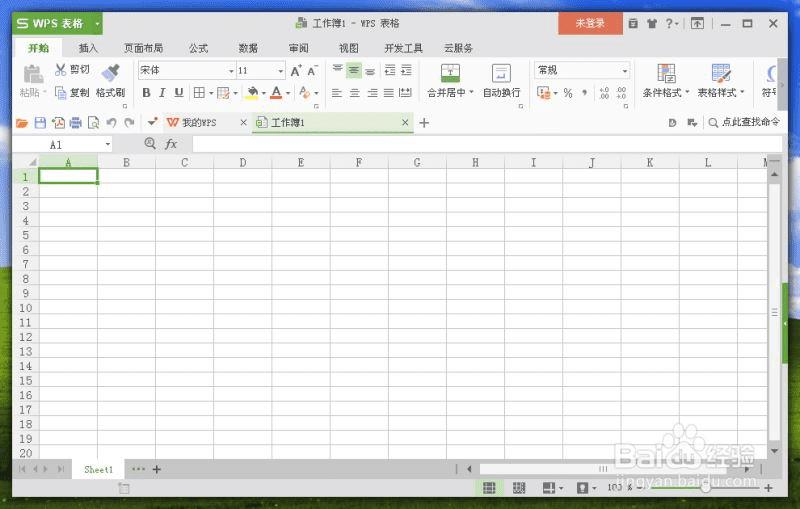The width and height of the screenshot is (800, 509).
Task: Apply comma thousands separator
Action: 585,93
